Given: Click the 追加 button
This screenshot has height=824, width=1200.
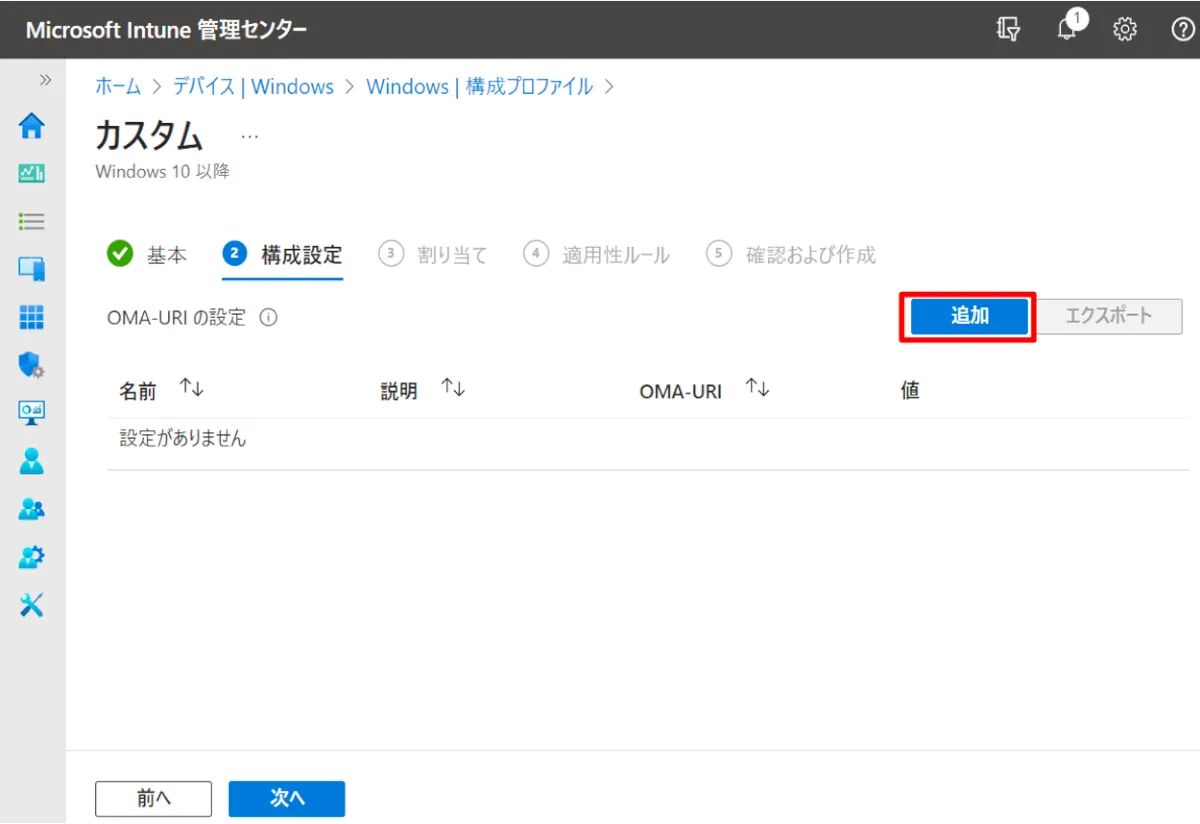Looking at the screenshot, I should point(969,316).
